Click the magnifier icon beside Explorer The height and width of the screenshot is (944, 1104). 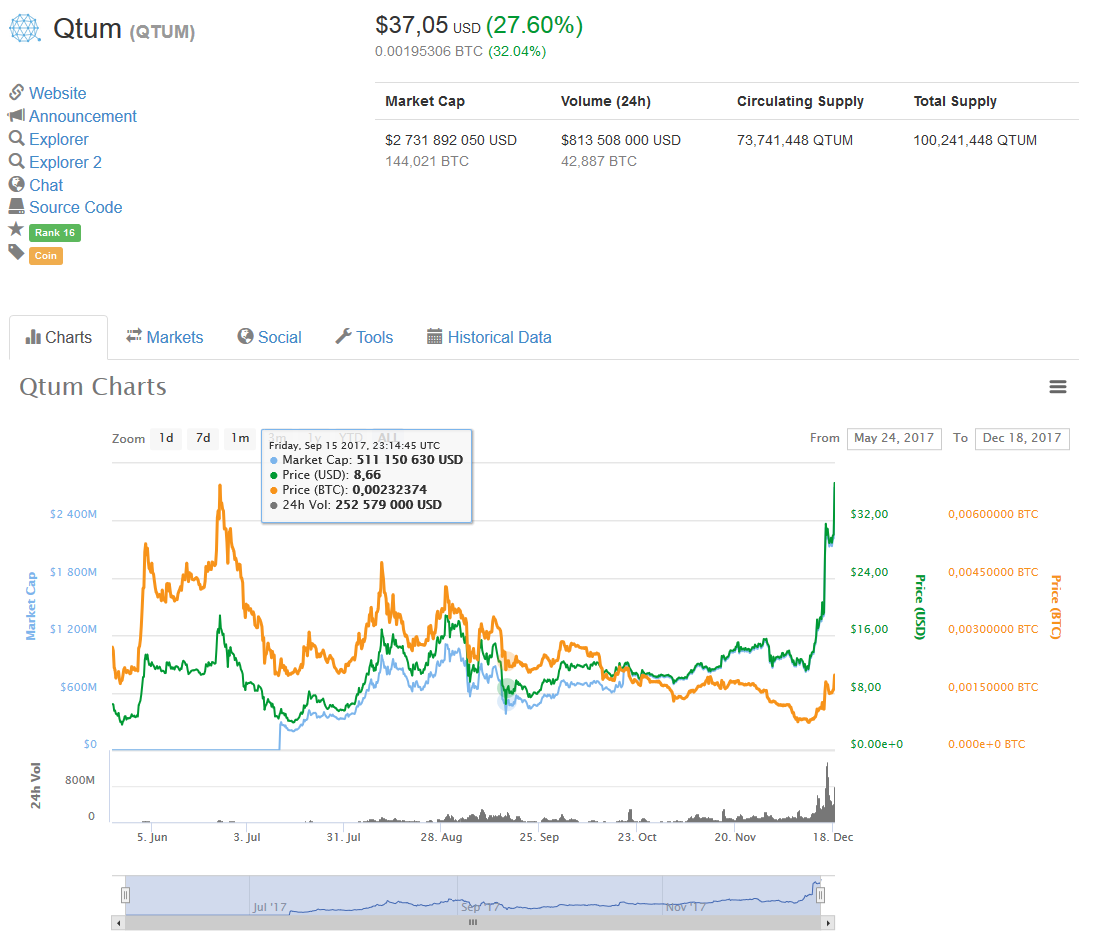(x=16, y=138)
